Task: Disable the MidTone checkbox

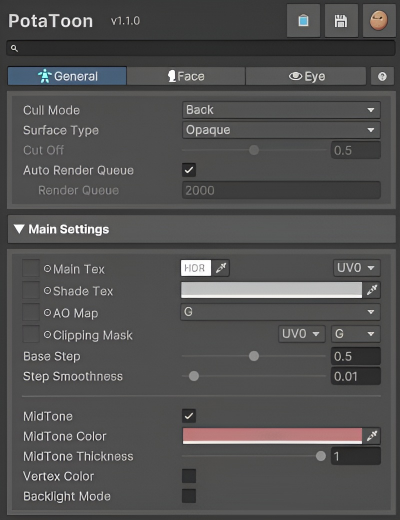Action: pyautogui.click(x=189, y=416)
